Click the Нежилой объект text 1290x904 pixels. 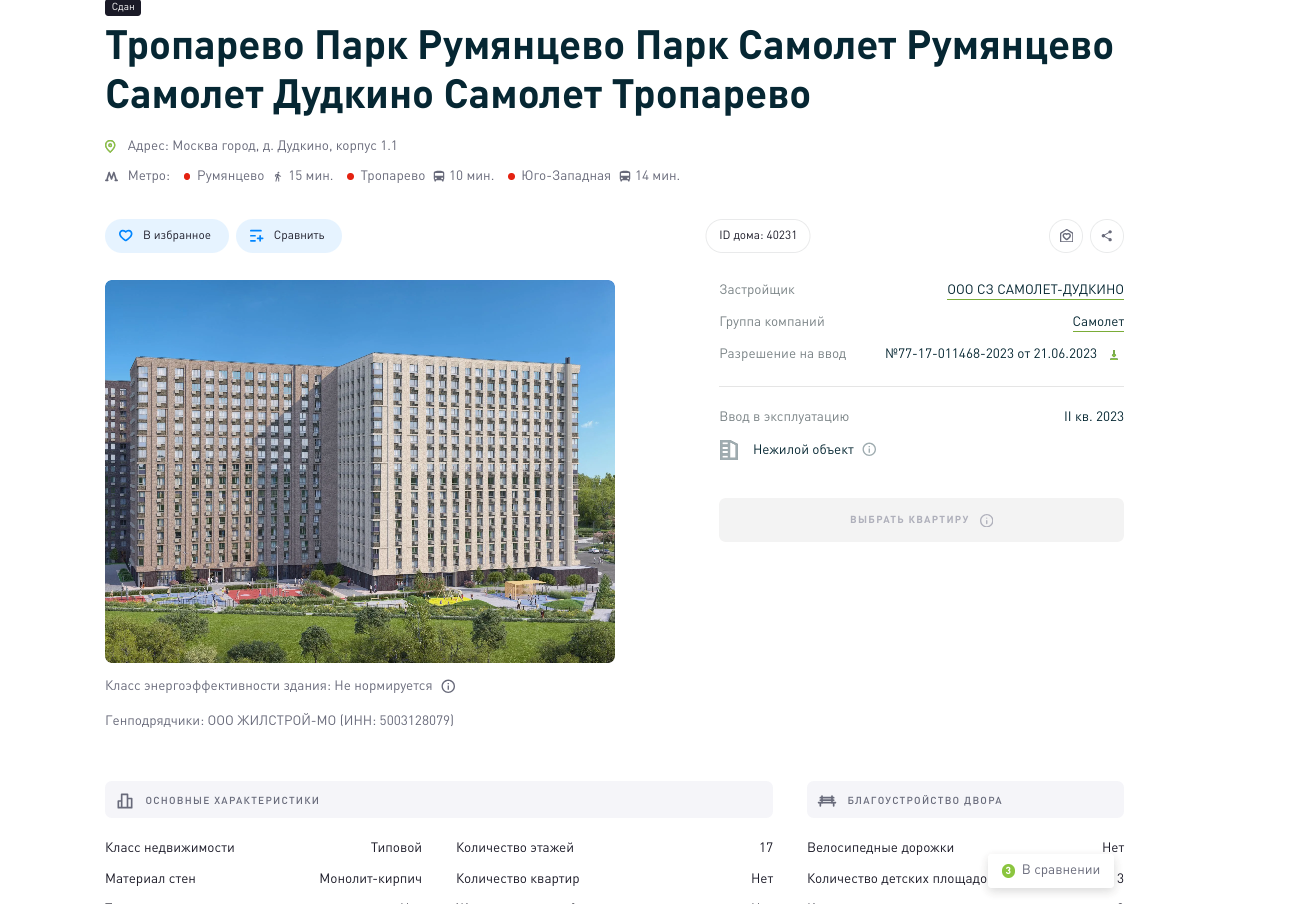tap(803, 450)
